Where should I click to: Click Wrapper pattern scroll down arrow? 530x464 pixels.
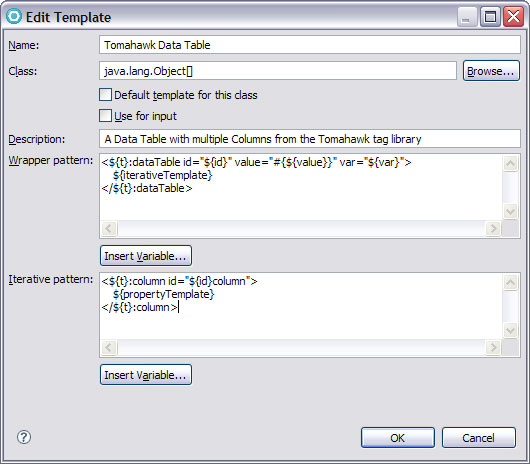(510, 212)
